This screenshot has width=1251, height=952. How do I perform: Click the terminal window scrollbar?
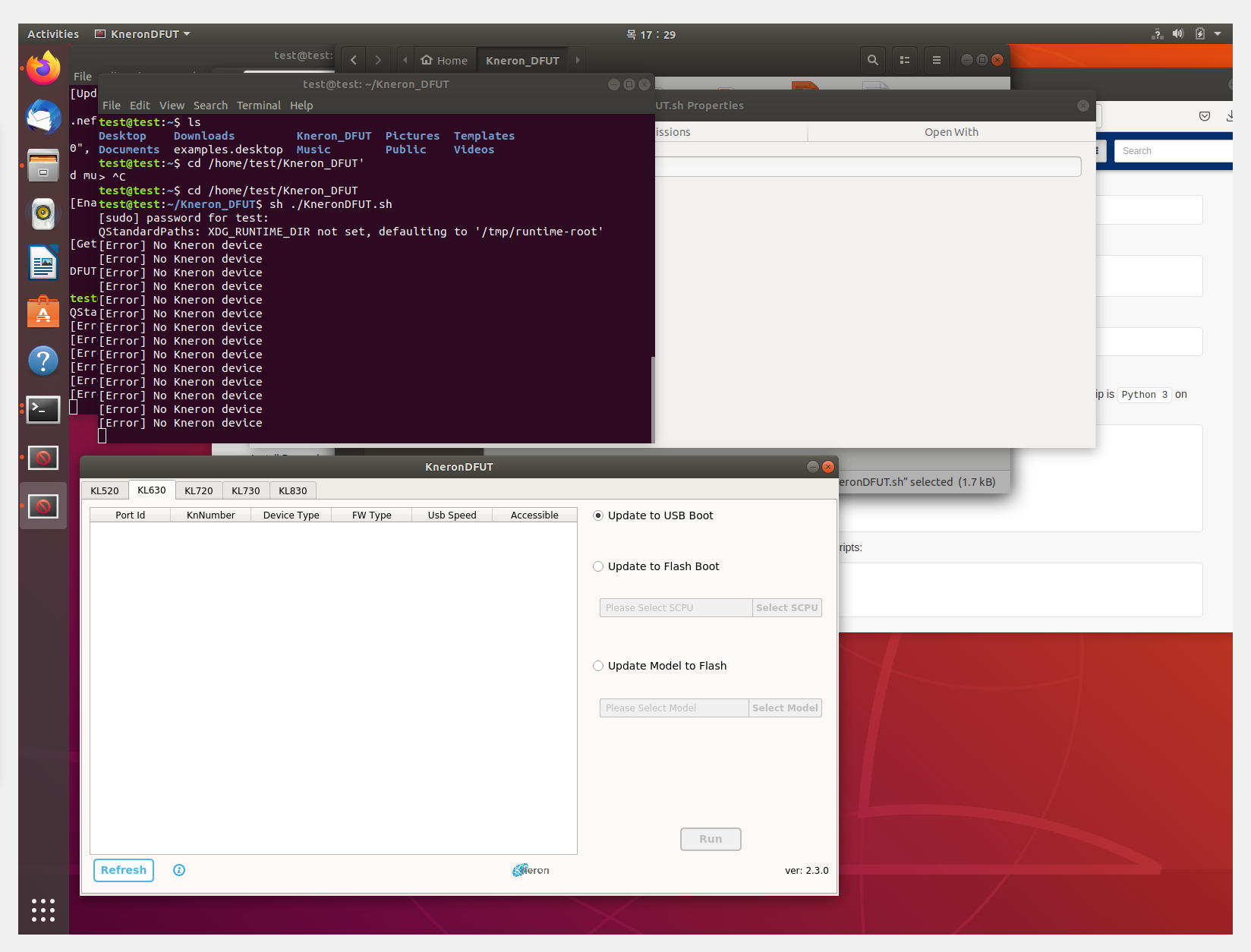(x=653, y=399)
